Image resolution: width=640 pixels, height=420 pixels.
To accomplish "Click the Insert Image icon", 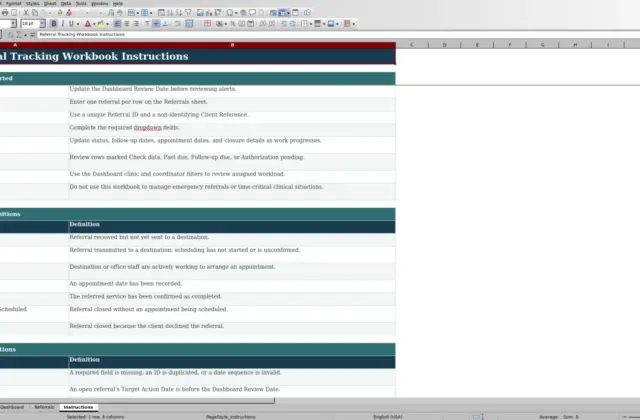I will 200,13.
